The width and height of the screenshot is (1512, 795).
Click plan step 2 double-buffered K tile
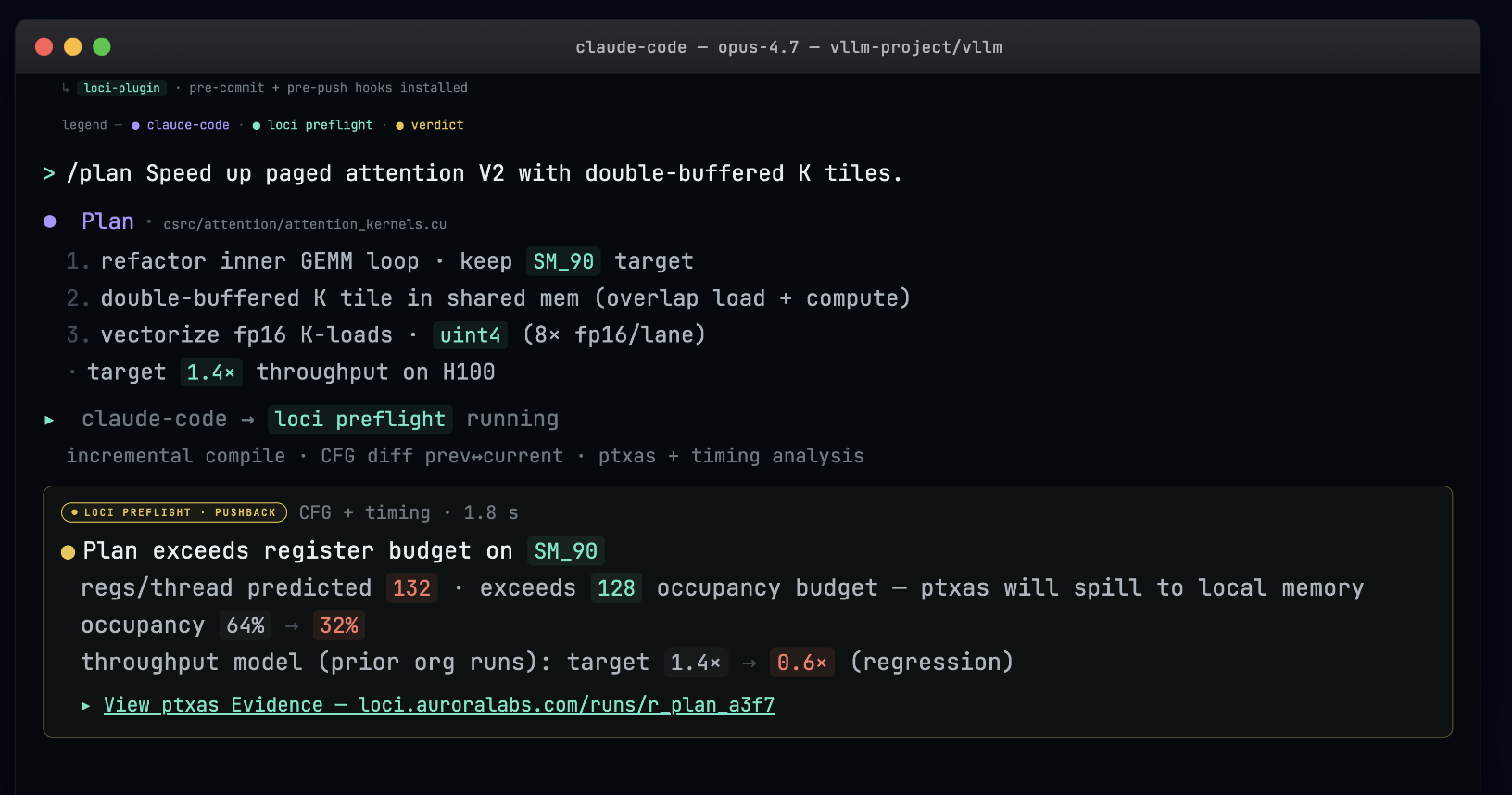click(x=488, y=298)
